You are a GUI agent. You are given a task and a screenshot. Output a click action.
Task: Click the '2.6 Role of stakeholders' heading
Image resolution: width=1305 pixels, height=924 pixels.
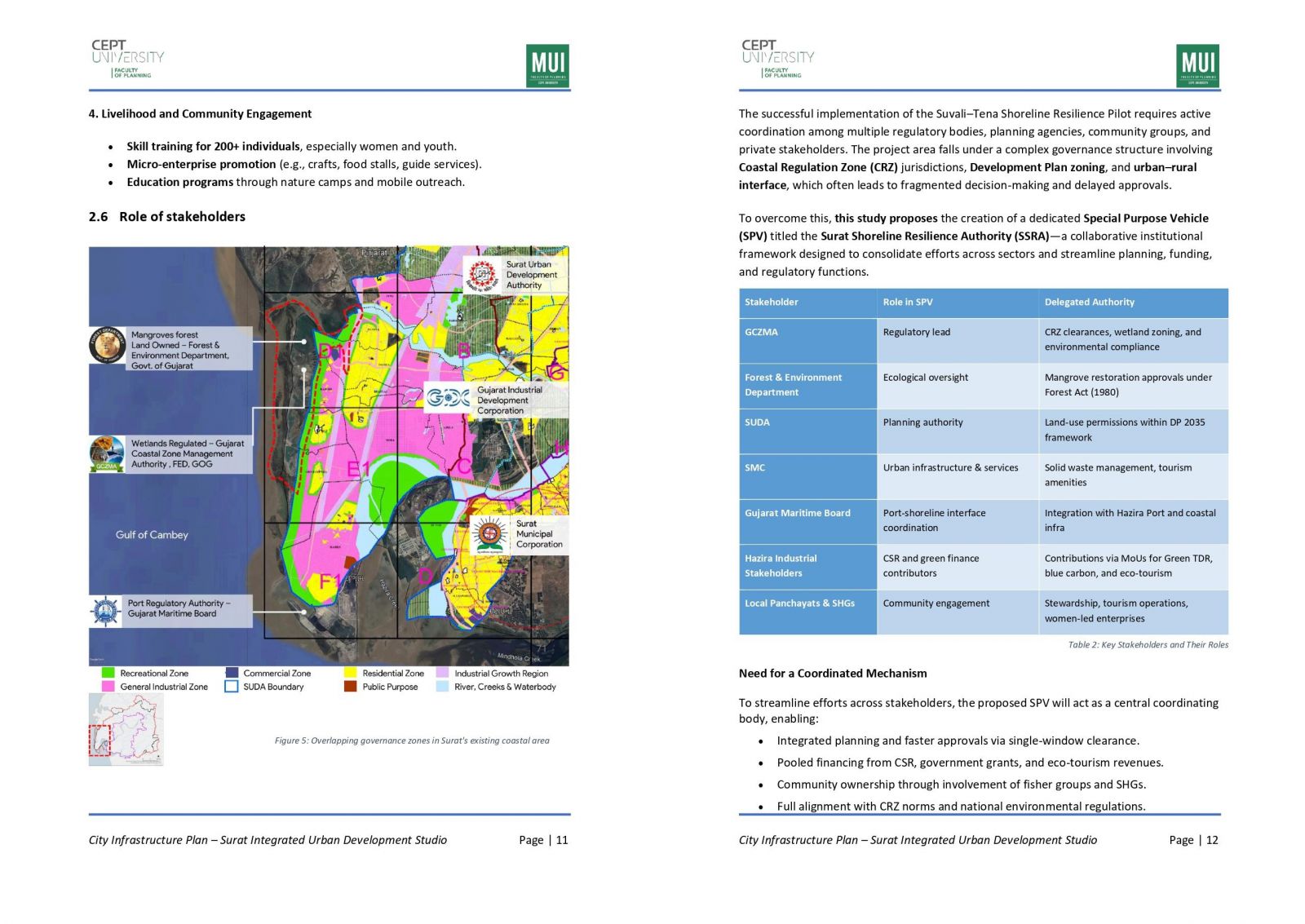click(x=167, y=217)
